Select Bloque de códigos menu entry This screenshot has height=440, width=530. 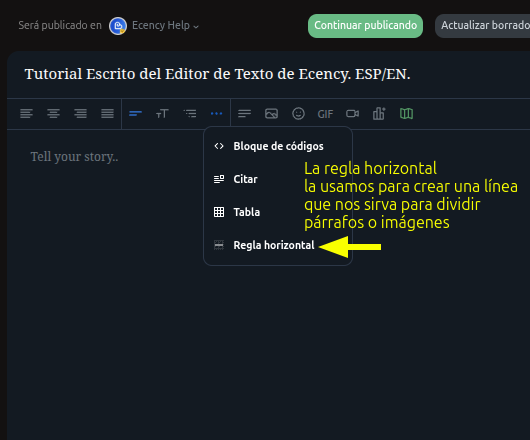(x=278, y=146)
